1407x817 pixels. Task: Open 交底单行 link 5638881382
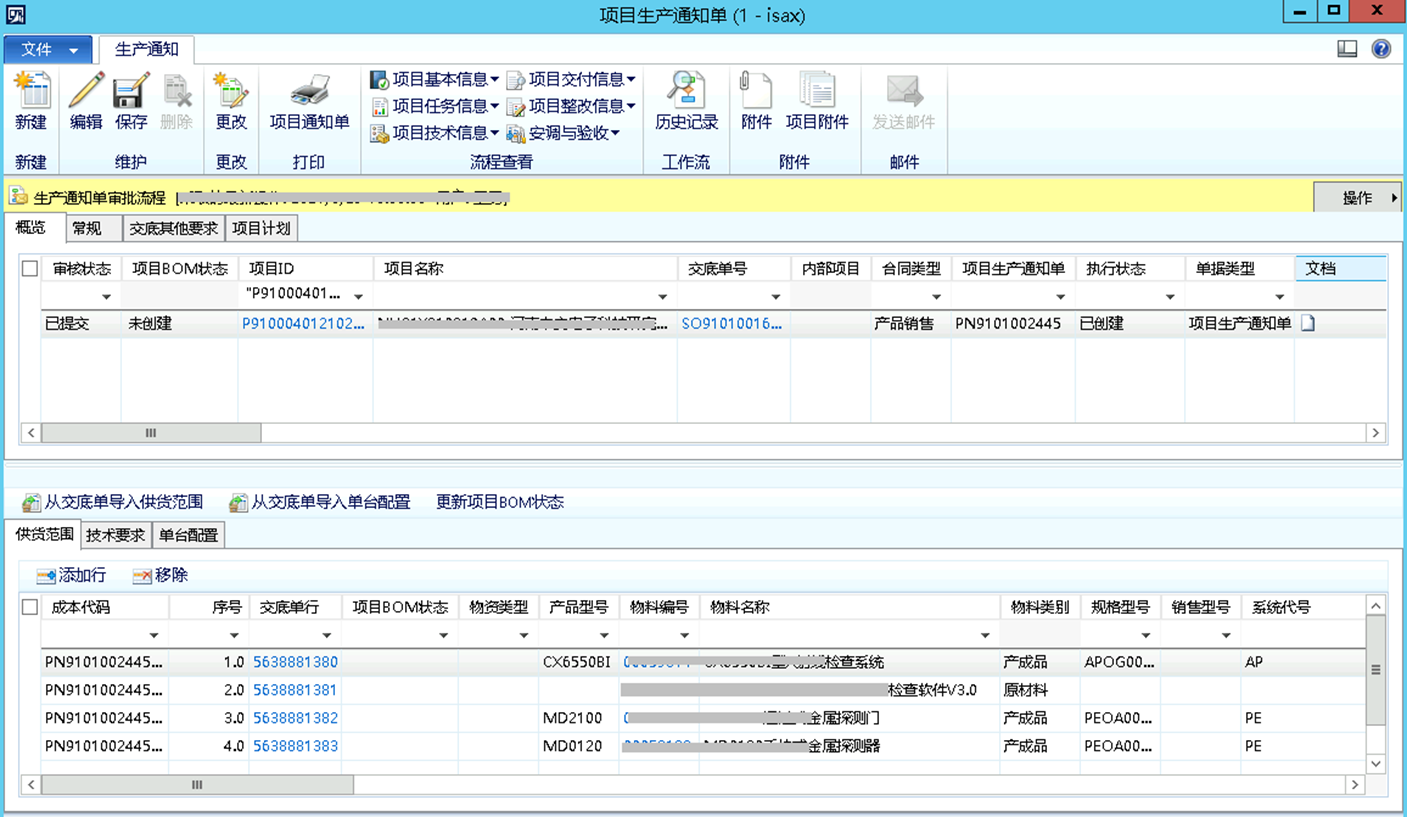tap(295, 718)
